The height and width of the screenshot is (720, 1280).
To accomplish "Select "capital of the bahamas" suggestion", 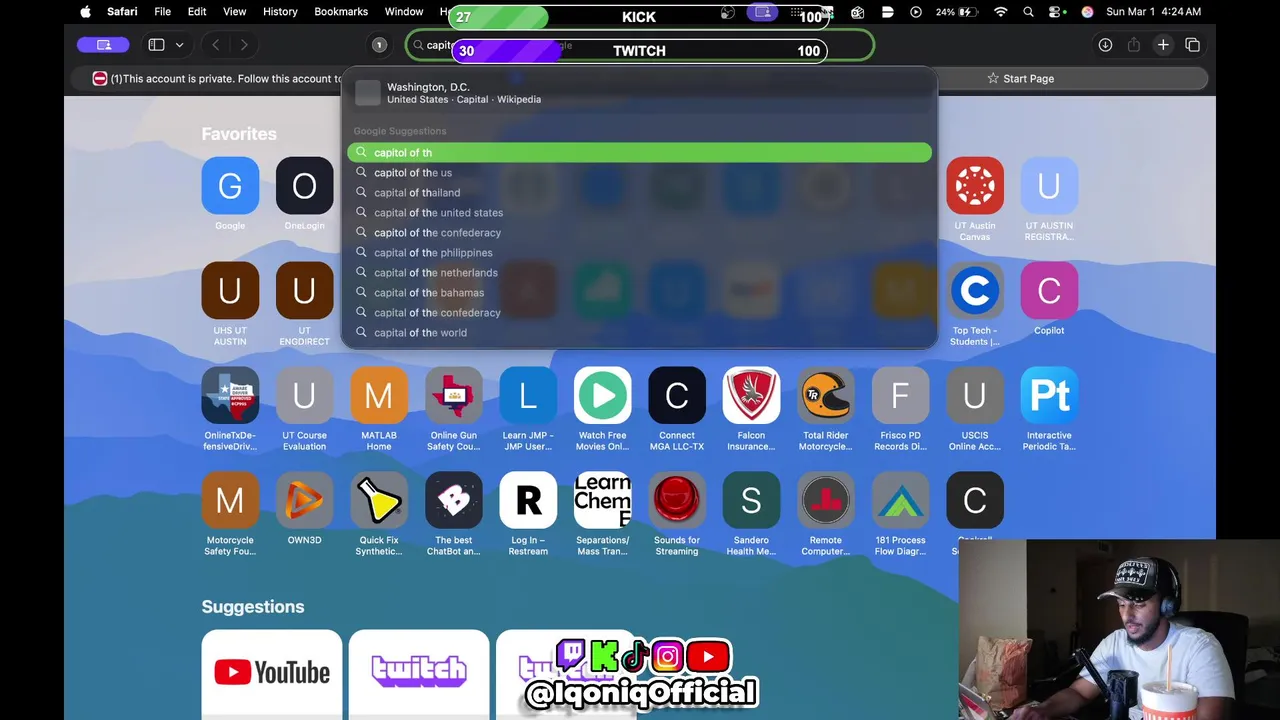I will pos(640,293).
